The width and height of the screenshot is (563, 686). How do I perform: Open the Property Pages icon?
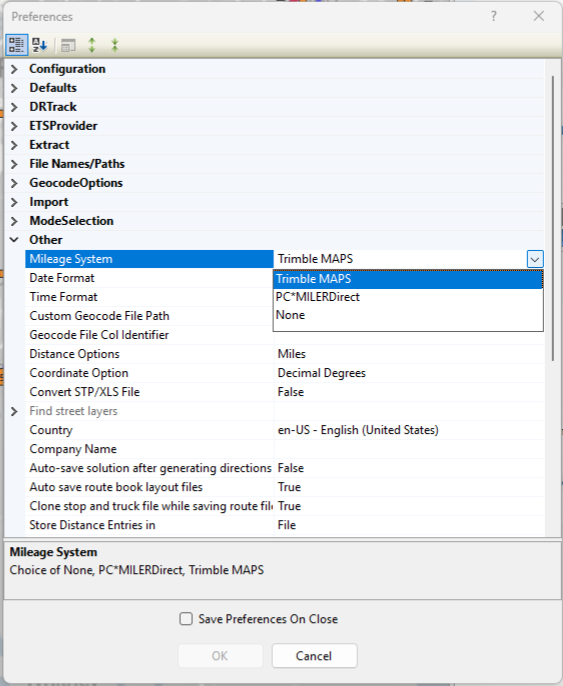[68, 45]
